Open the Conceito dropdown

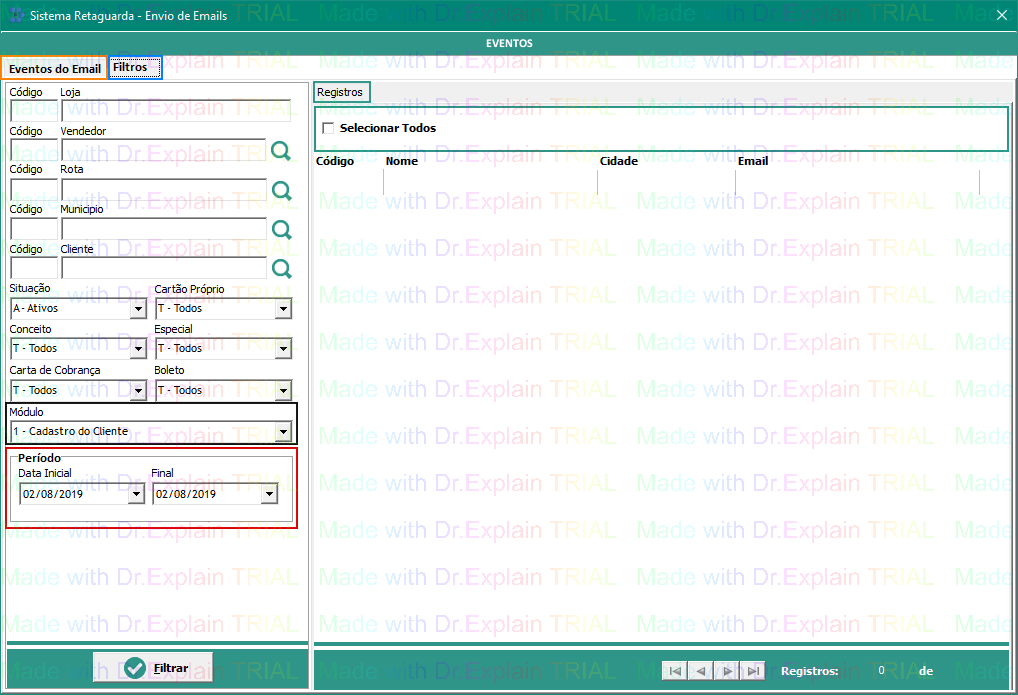[138, 349]
